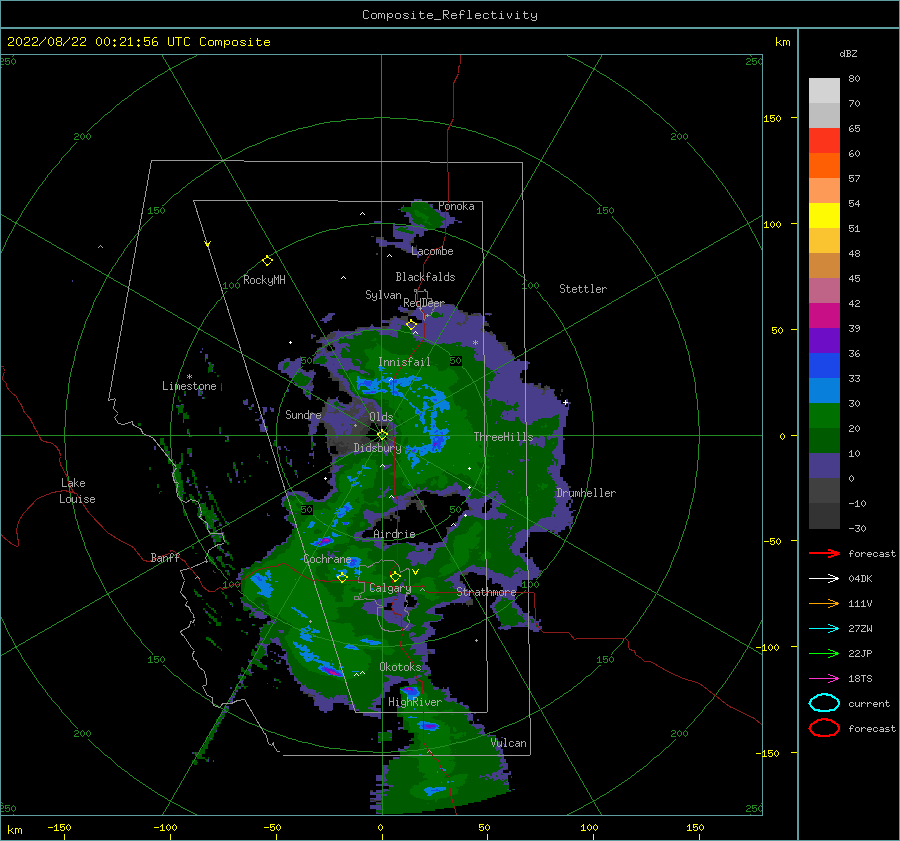The width and height of the screenshot is (900, 841).
Task: Click the Blackfalds city label
Action: pos(425,277)
